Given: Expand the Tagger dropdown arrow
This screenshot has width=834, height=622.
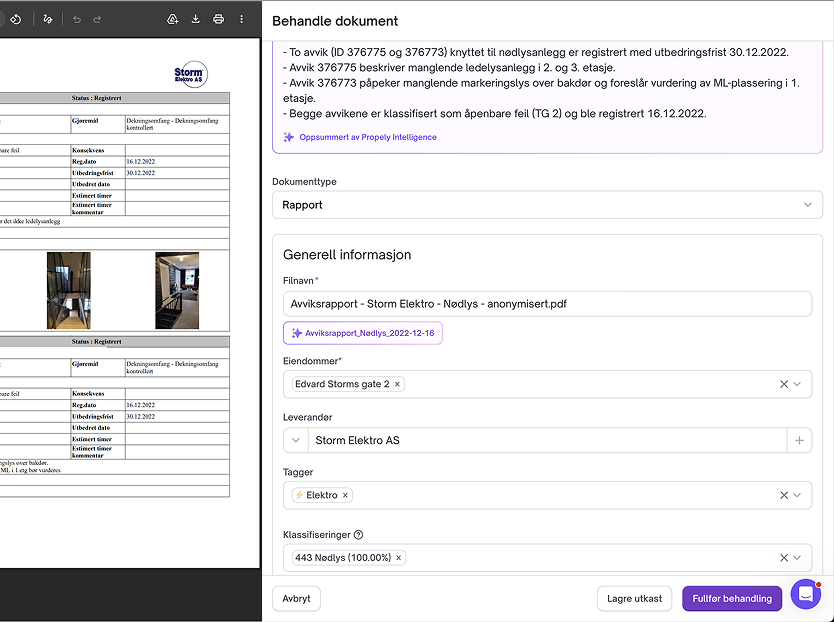Looking at the screenshot, I should pyautogui.click(x=797, y=495).
